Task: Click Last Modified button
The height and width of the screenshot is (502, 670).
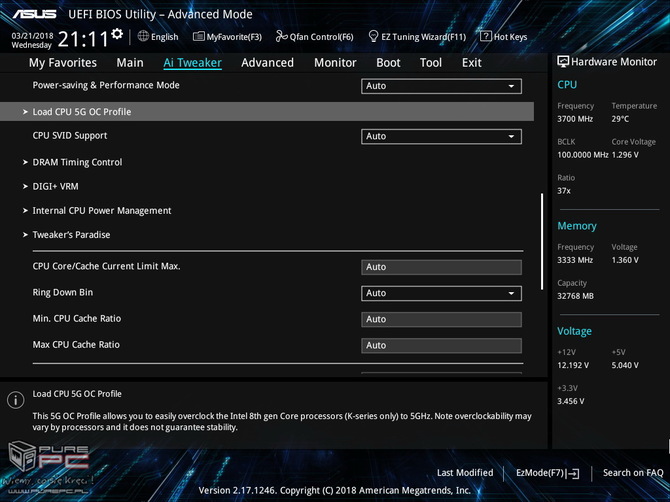Action: [465, 473]
